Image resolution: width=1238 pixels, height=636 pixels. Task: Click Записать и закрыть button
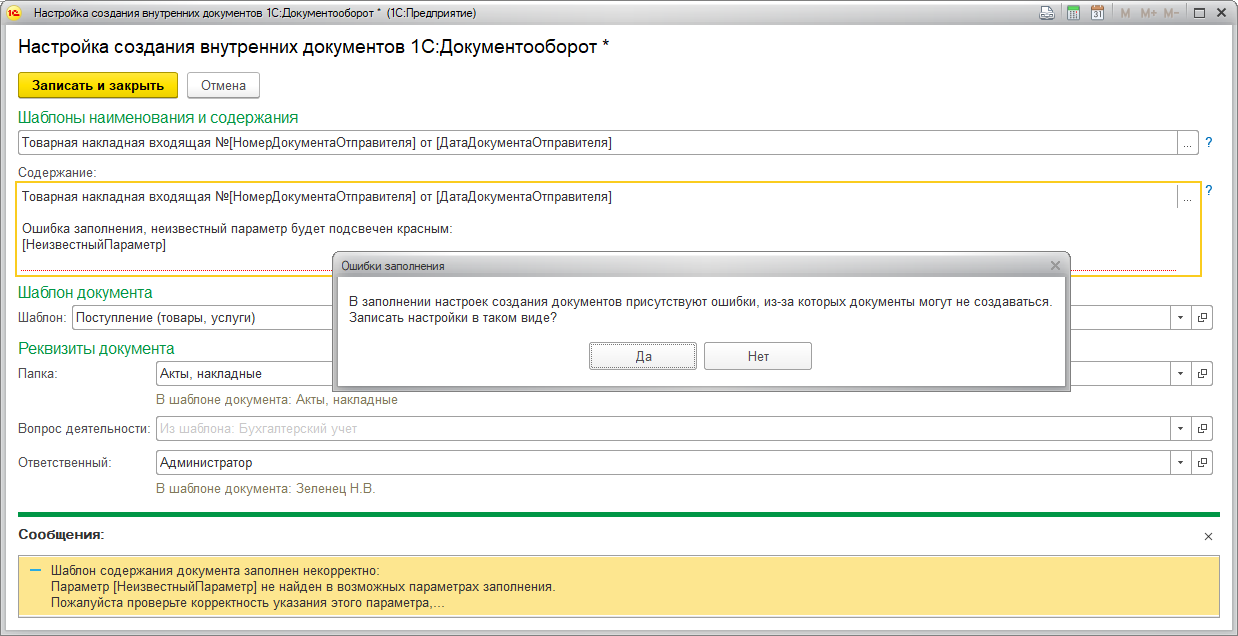click(x=98, y=85)
